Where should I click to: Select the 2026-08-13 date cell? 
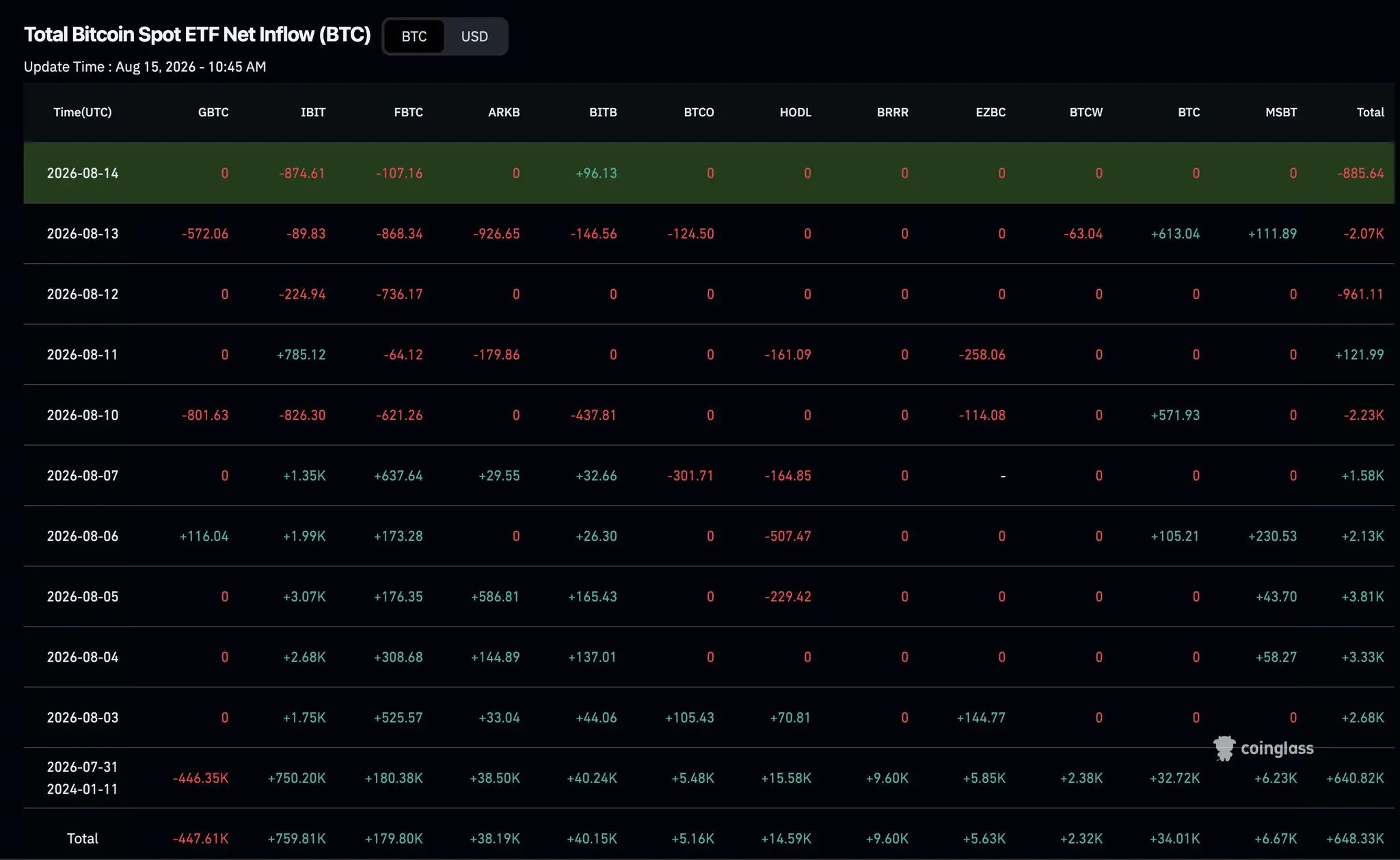click(83, 234)
